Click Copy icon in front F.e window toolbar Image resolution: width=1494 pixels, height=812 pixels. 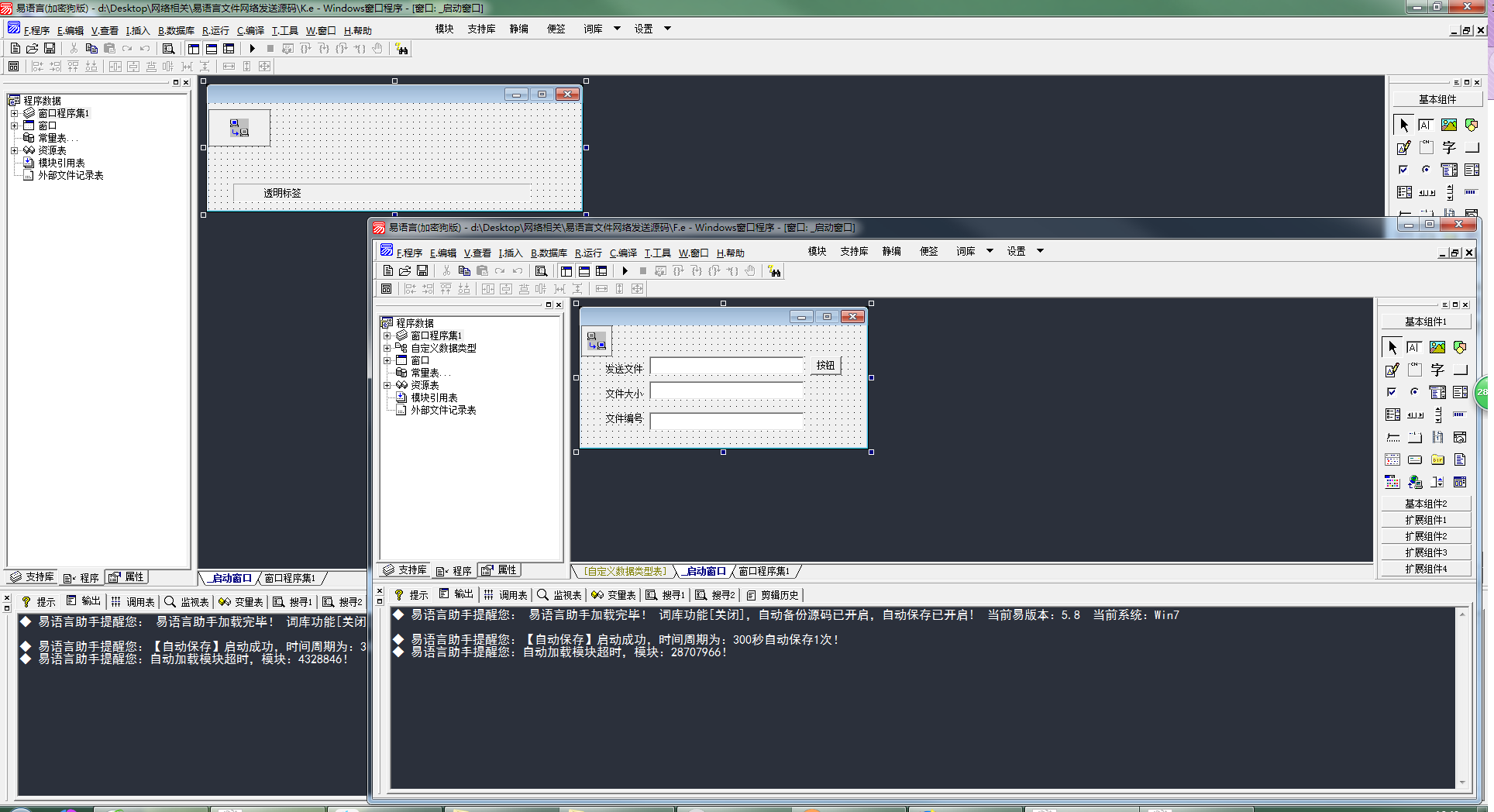coord(464,271)
